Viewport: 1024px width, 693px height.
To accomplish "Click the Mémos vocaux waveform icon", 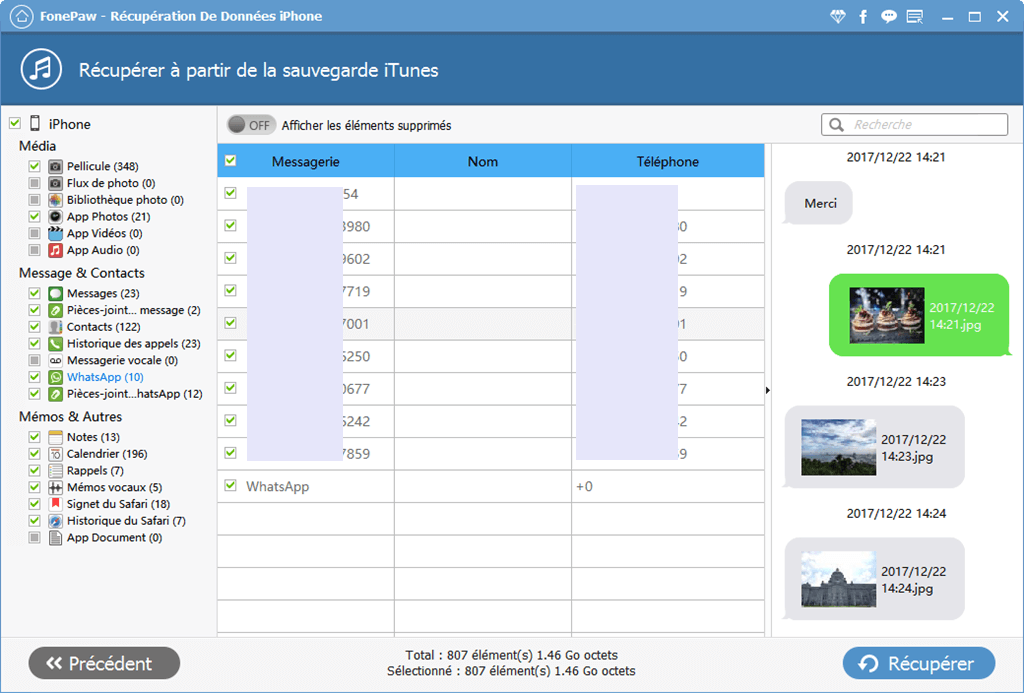I will (x=56, y=487).
